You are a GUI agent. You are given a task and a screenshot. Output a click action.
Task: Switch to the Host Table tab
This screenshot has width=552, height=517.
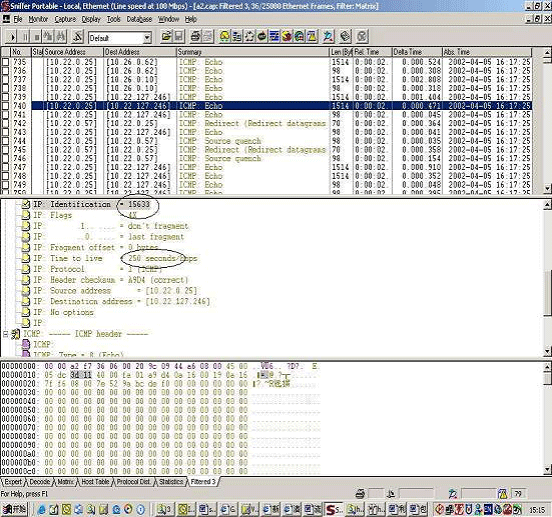(x=95, y=482)
